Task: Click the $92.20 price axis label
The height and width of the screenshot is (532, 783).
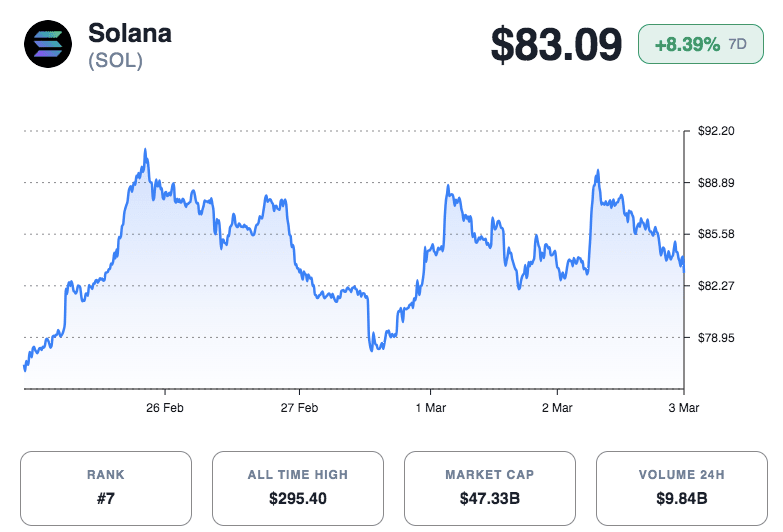Action: [716, 131]
